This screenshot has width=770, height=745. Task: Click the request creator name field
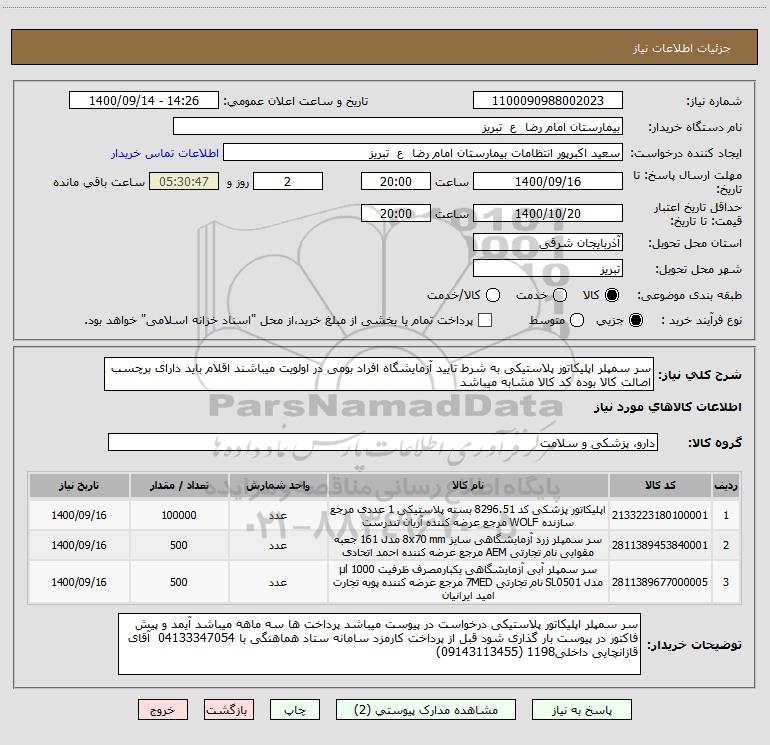tap(423, 153)
